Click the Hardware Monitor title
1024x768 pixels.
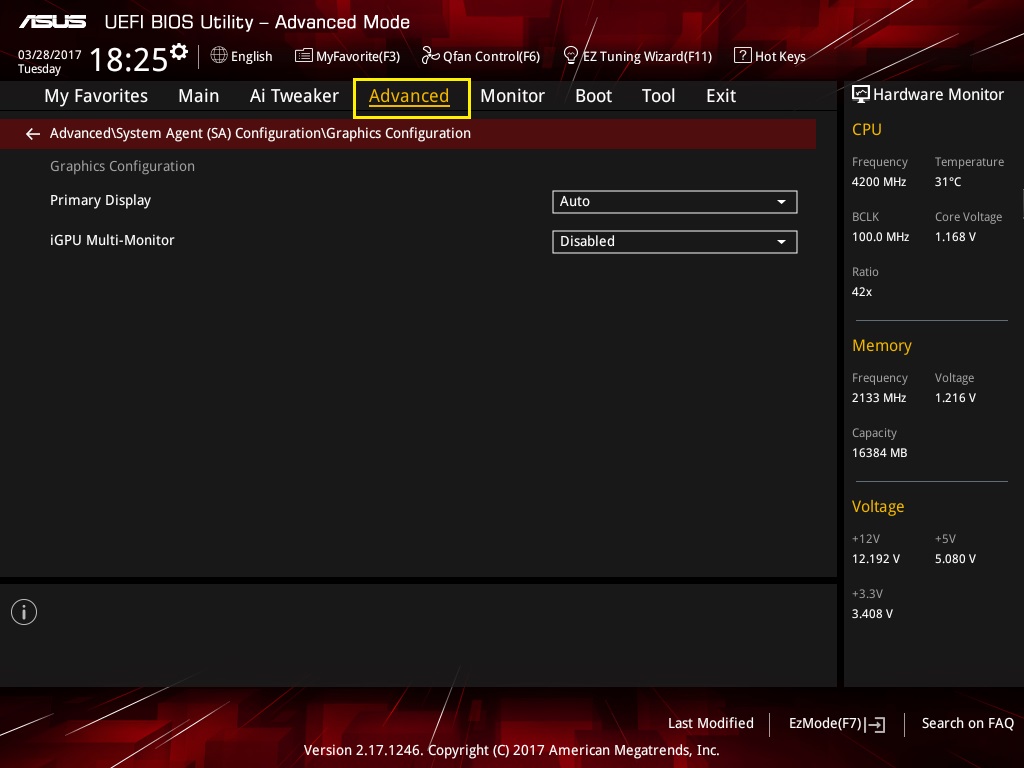tap(938, 95)
